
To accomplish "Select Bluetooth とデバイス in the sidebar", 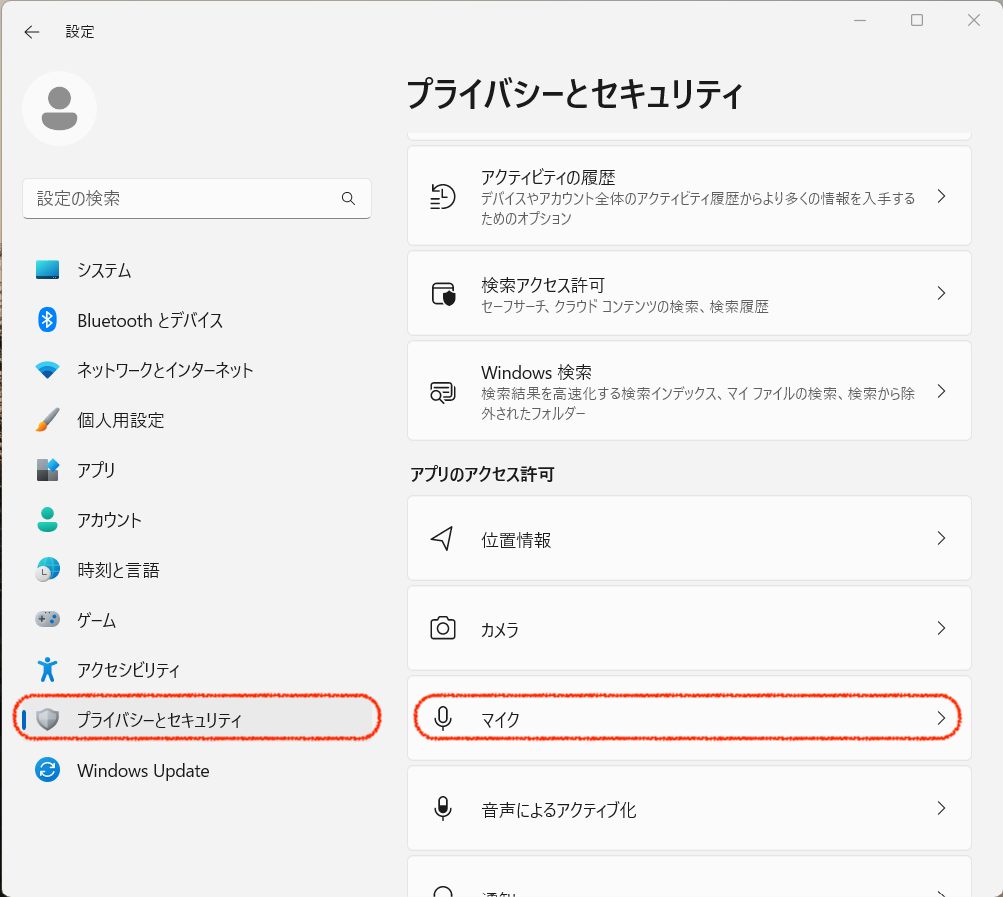I will tap(196, 320).
